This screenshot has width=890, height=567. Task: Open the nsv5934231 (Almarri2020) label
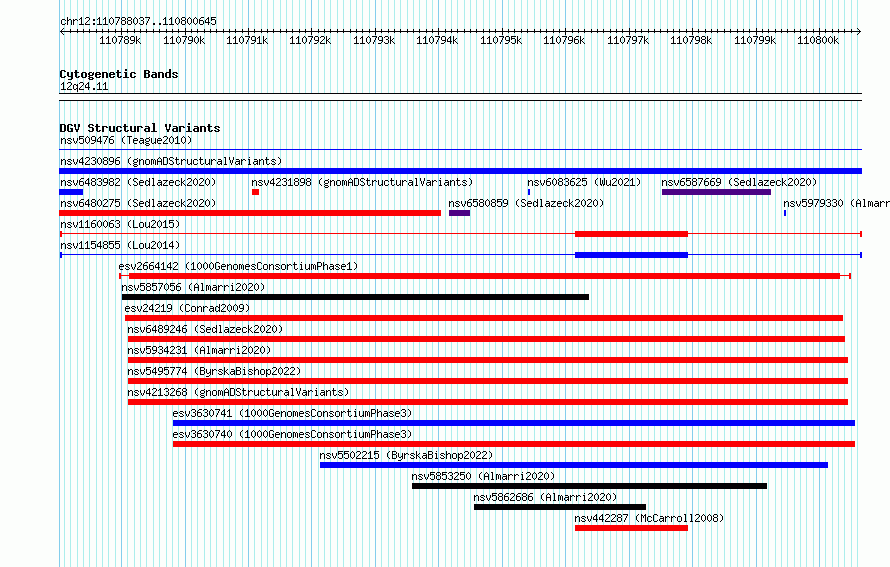(199, 350)
